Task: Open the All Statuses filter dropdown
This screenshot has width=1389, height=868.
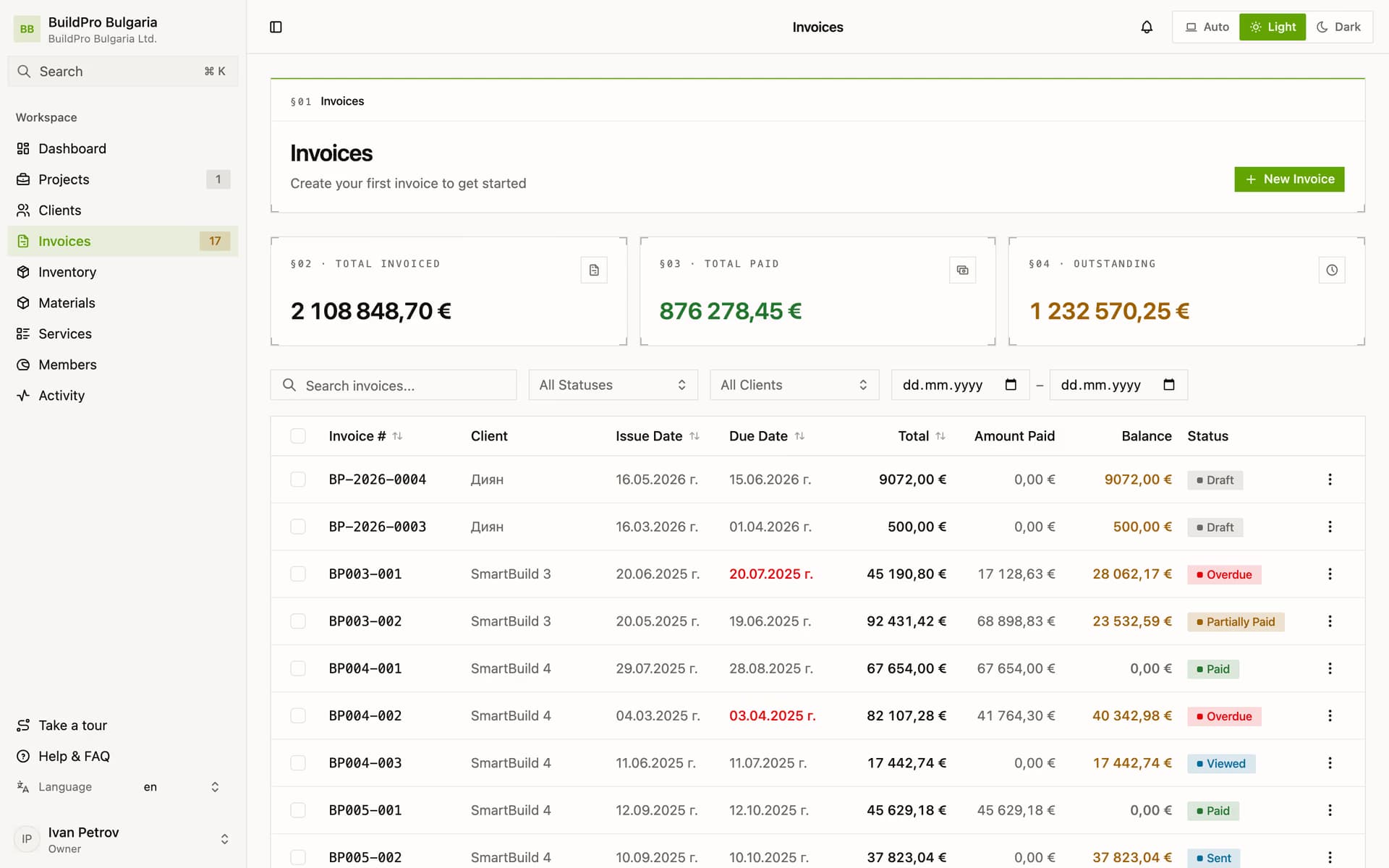Action: coord(613,385)
